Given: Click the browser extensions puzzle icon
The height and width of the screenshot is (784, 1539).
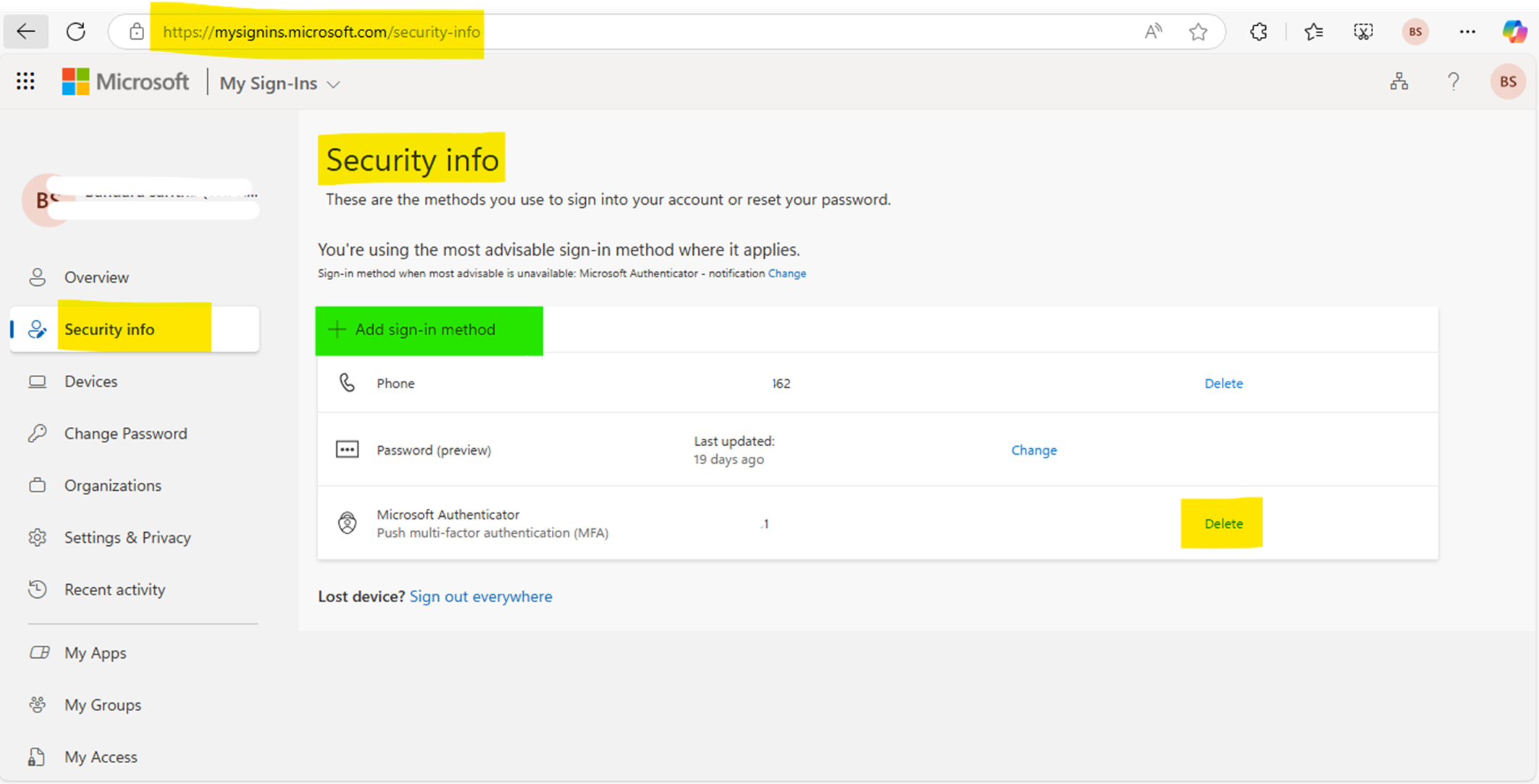Looking at the screenshot, I should pos(1258,31).
